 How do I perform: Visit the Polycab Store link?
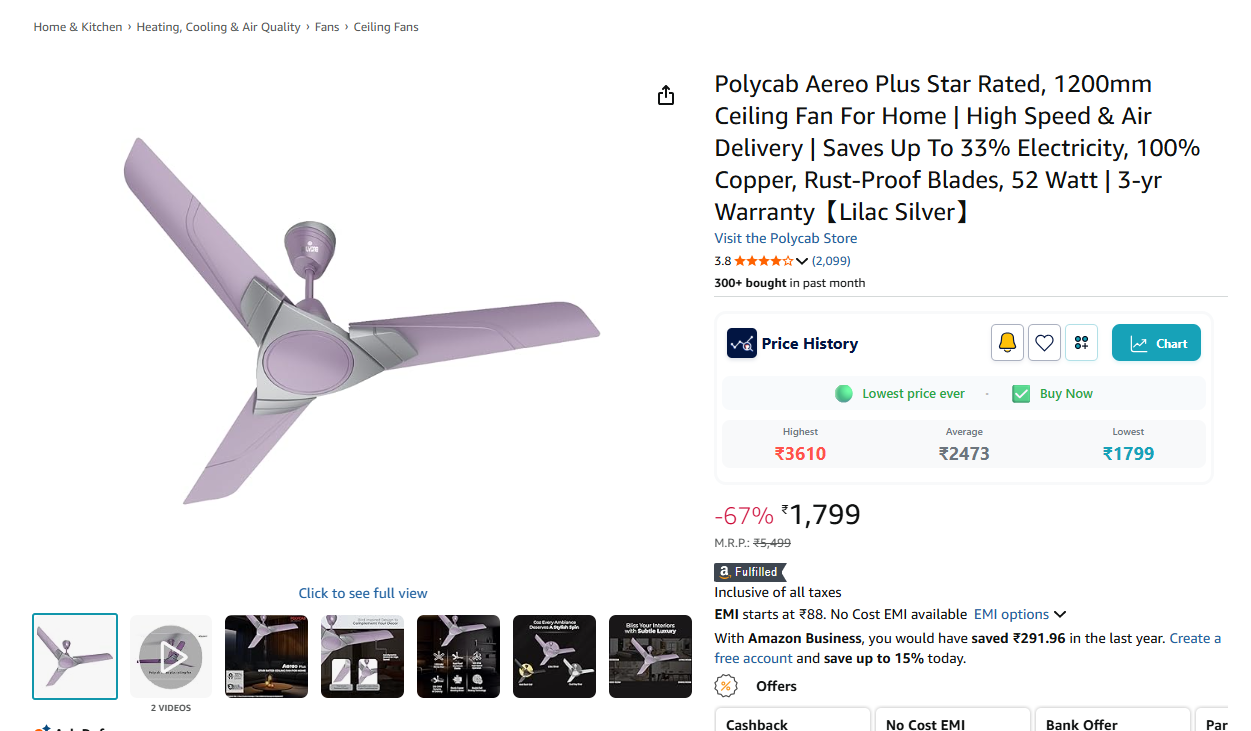[785, 238]
